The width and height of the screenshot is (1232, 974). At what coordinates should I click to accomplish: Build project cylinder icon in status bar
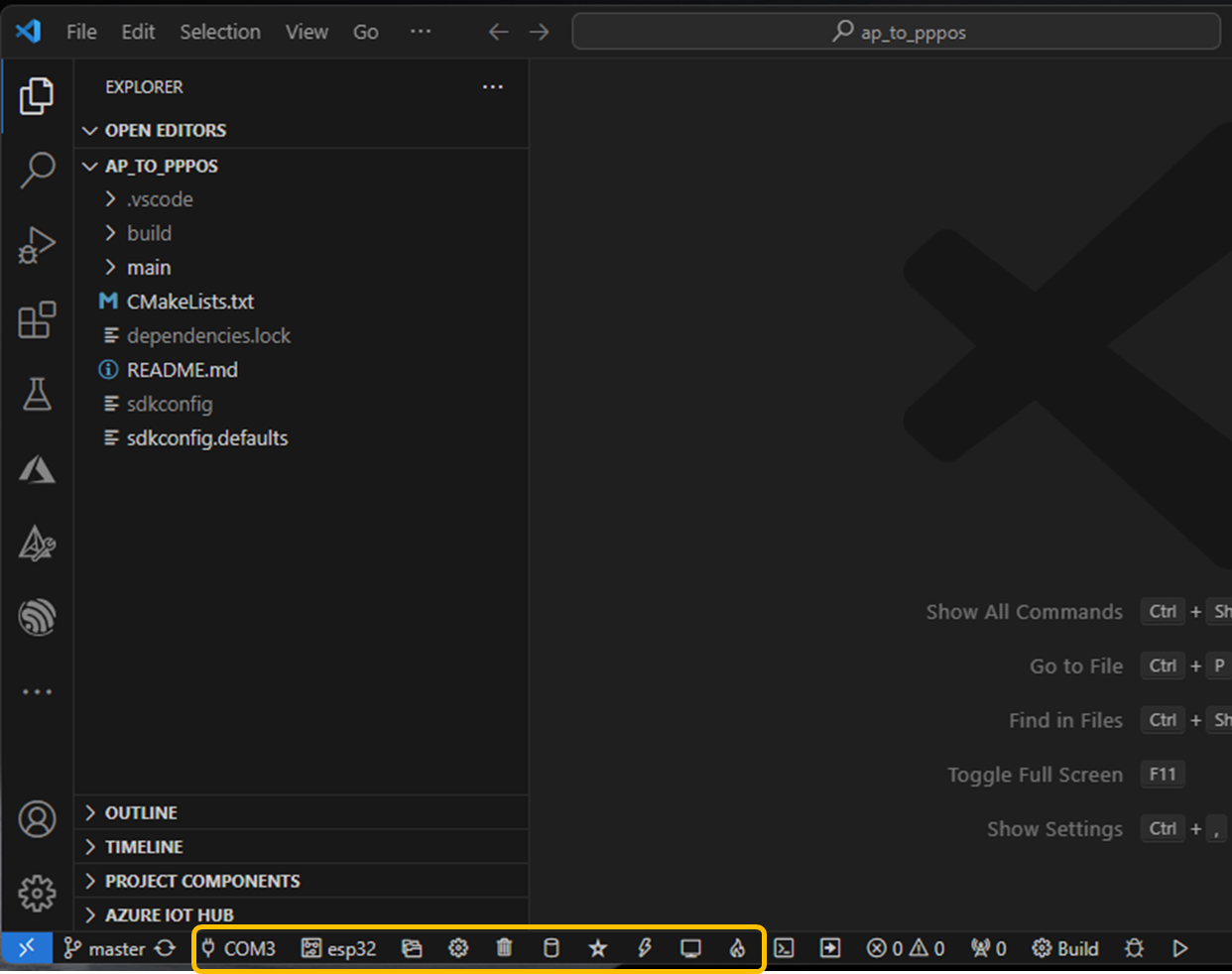pos(552,948)
